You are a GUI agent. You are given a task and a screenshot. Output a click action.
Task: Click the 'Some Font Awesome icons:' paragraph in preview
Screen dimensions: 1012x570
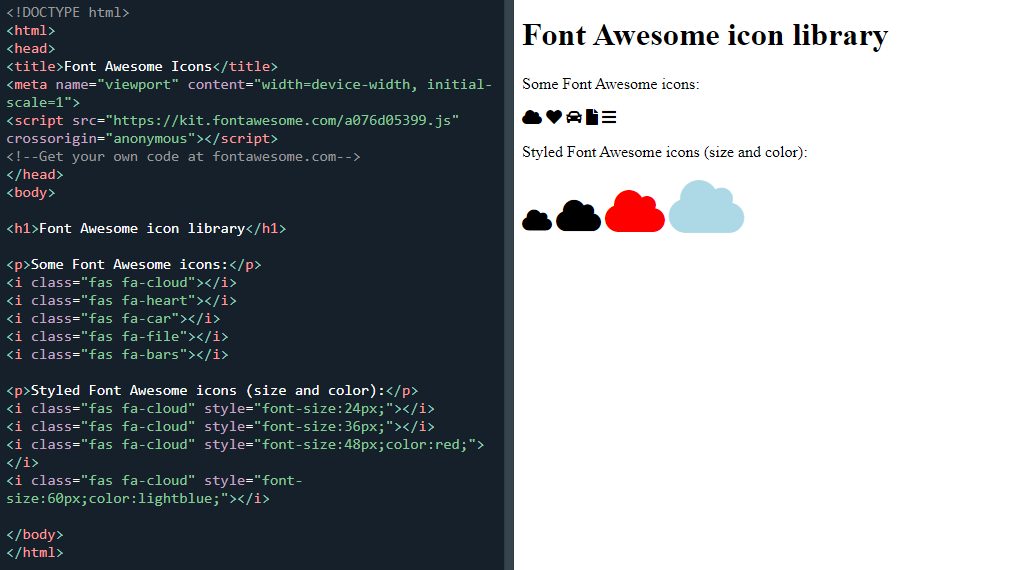click(611, 84)
